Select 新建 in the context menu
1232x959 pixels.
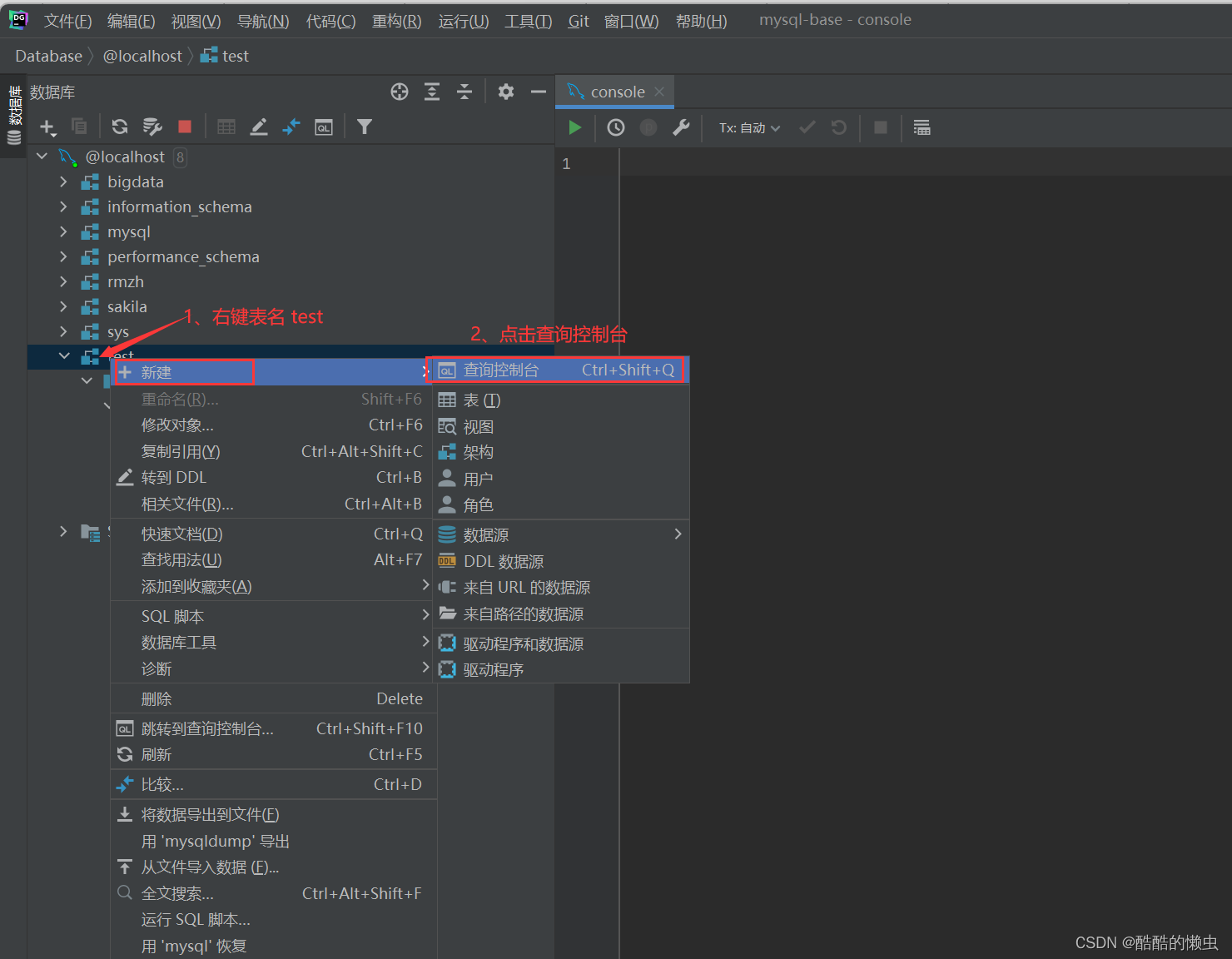[x=272, y=372]
